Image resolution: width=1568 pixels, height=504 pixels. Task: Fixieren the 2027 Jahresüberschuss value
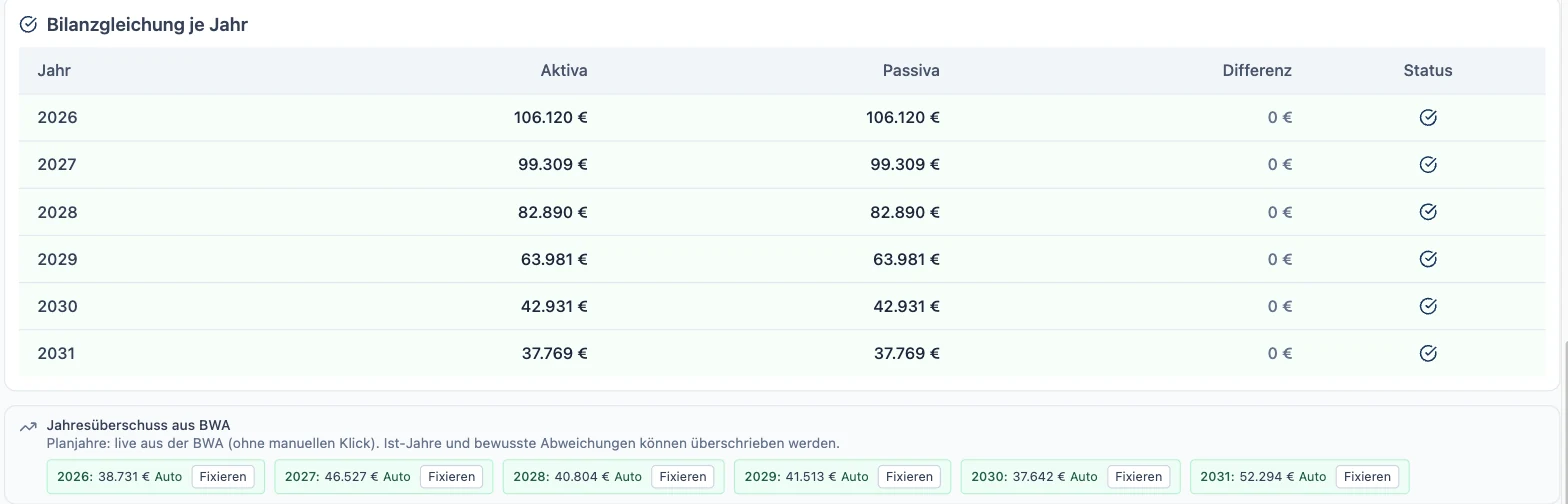tap(451, 477)
